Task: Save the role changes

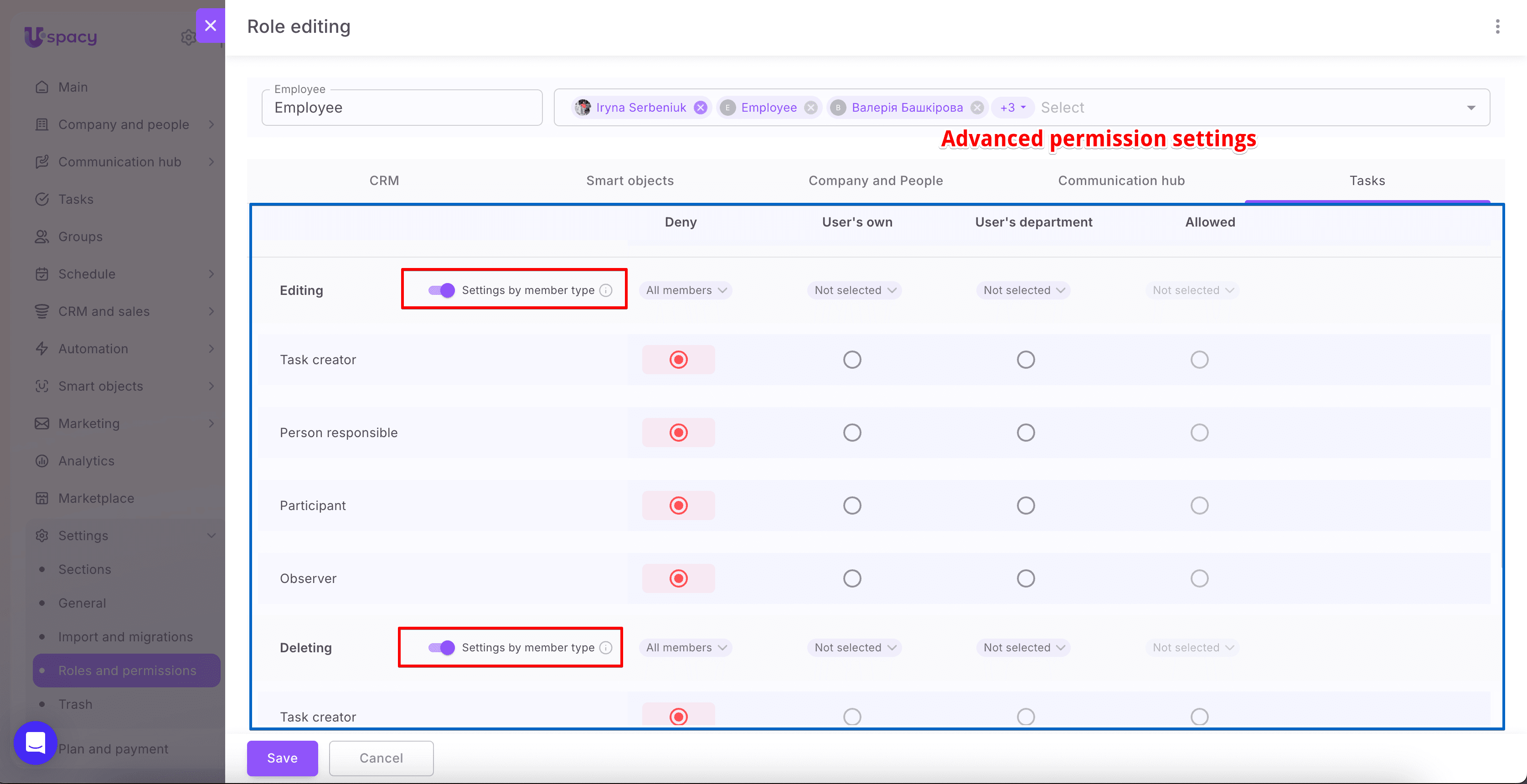Action: pos(282,758)
